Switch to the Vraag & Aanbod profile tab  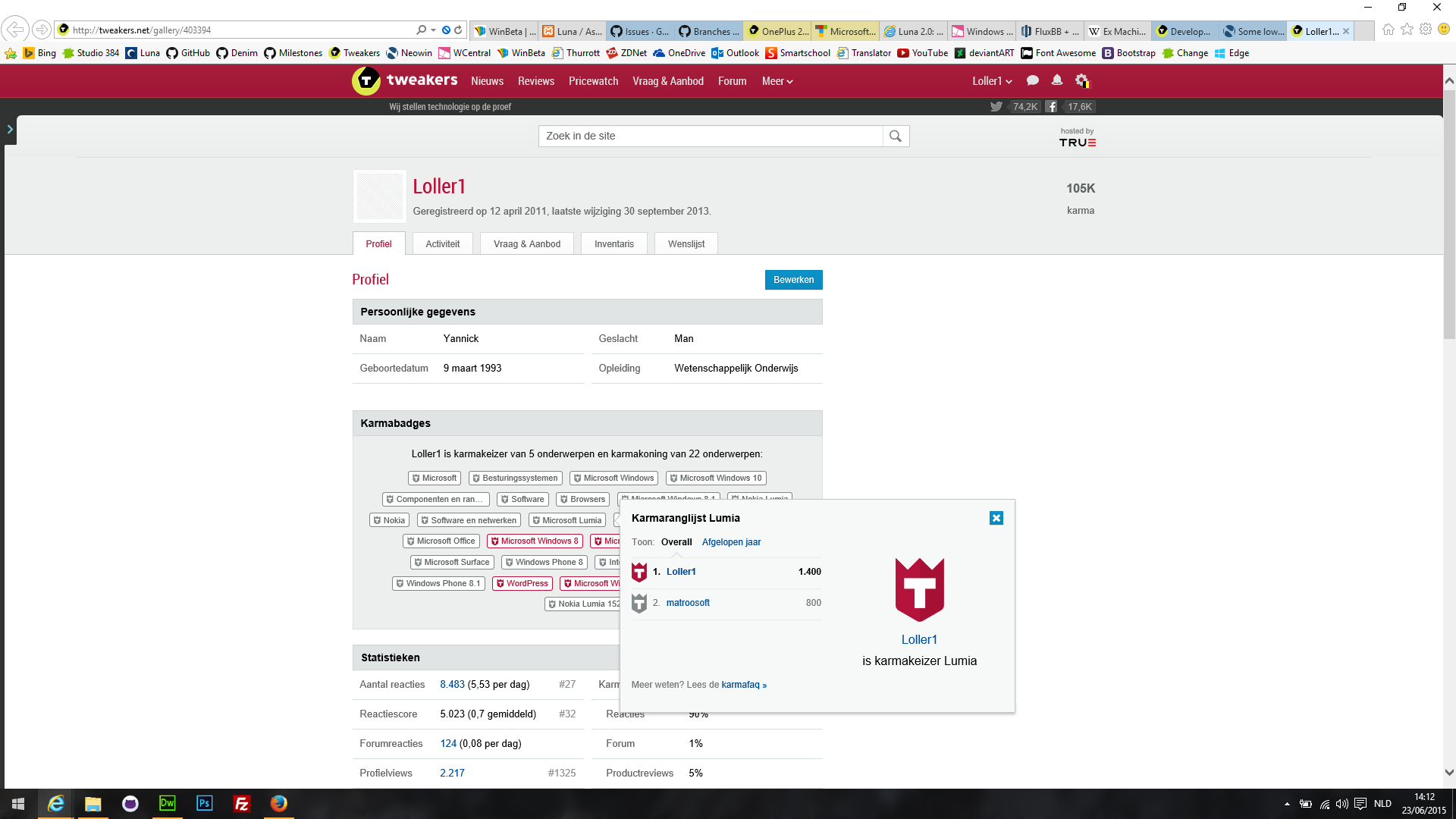[x=527, y=244]
